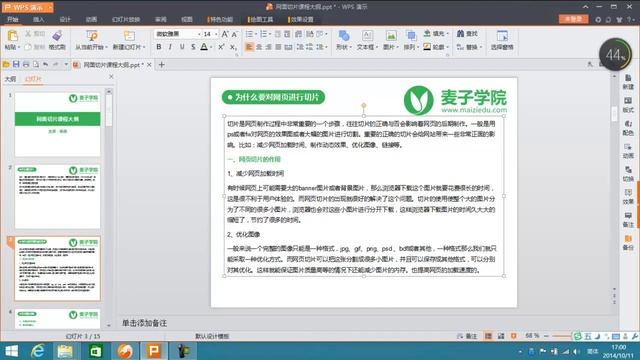Open the numbered list dropdown

pyautogui.click(x=269, y=34)
